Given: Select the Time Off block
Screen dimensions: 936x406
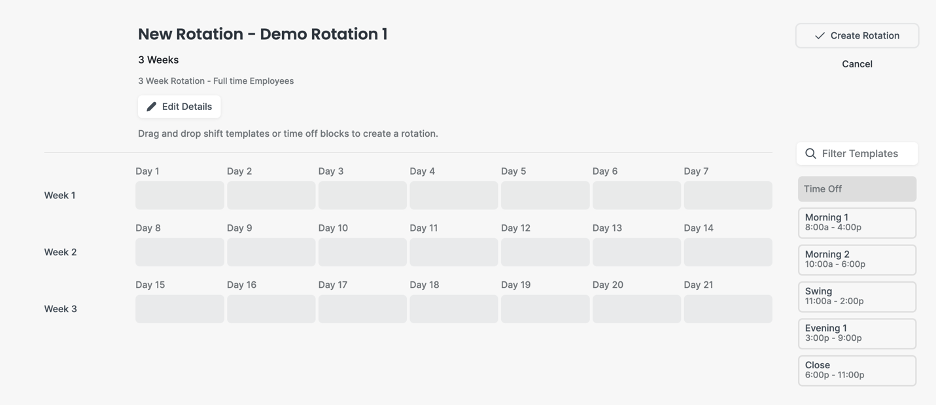Looking at the screenshot, I should click(857, 189).
